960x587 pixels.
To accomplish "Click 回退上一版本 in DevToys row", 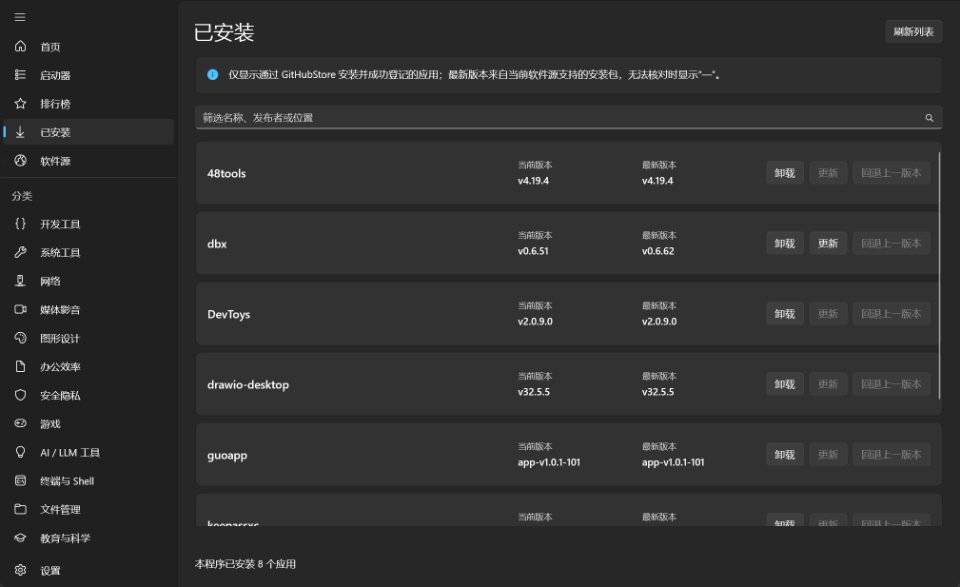I will click(x=891, y=314).
